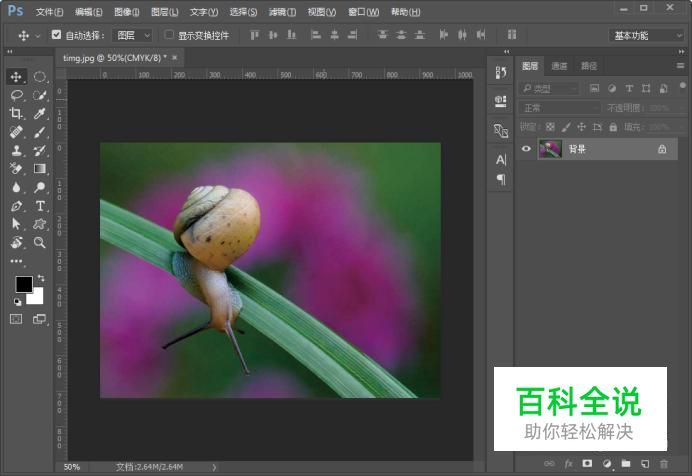Select the 背景 layer thumbnail
This screenshot has height=476, width=692.
(550, 149)
